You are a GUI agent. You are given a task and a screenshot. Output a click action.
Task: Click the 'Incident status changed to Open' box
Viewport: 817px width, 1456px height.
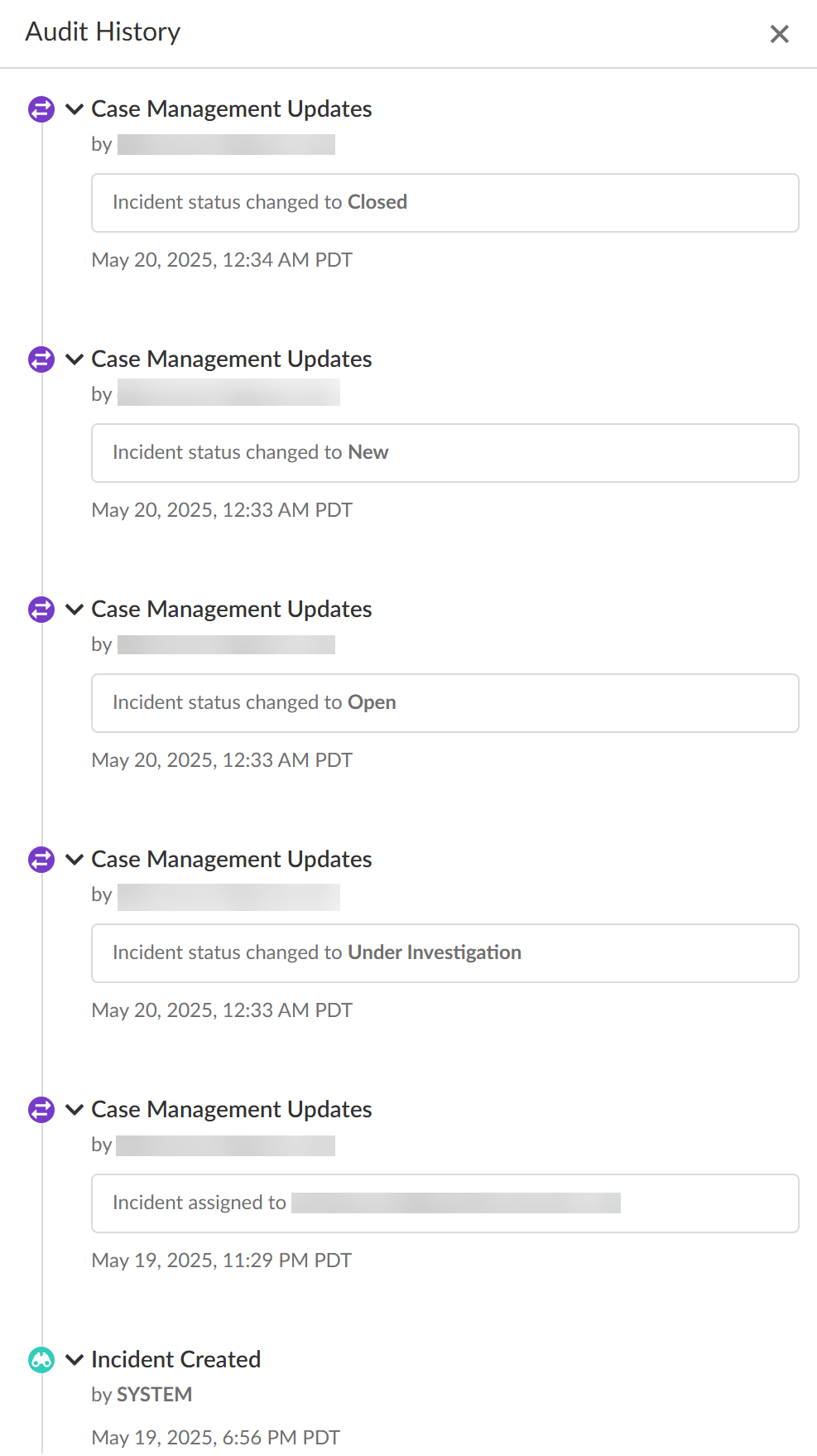(445, 703)
